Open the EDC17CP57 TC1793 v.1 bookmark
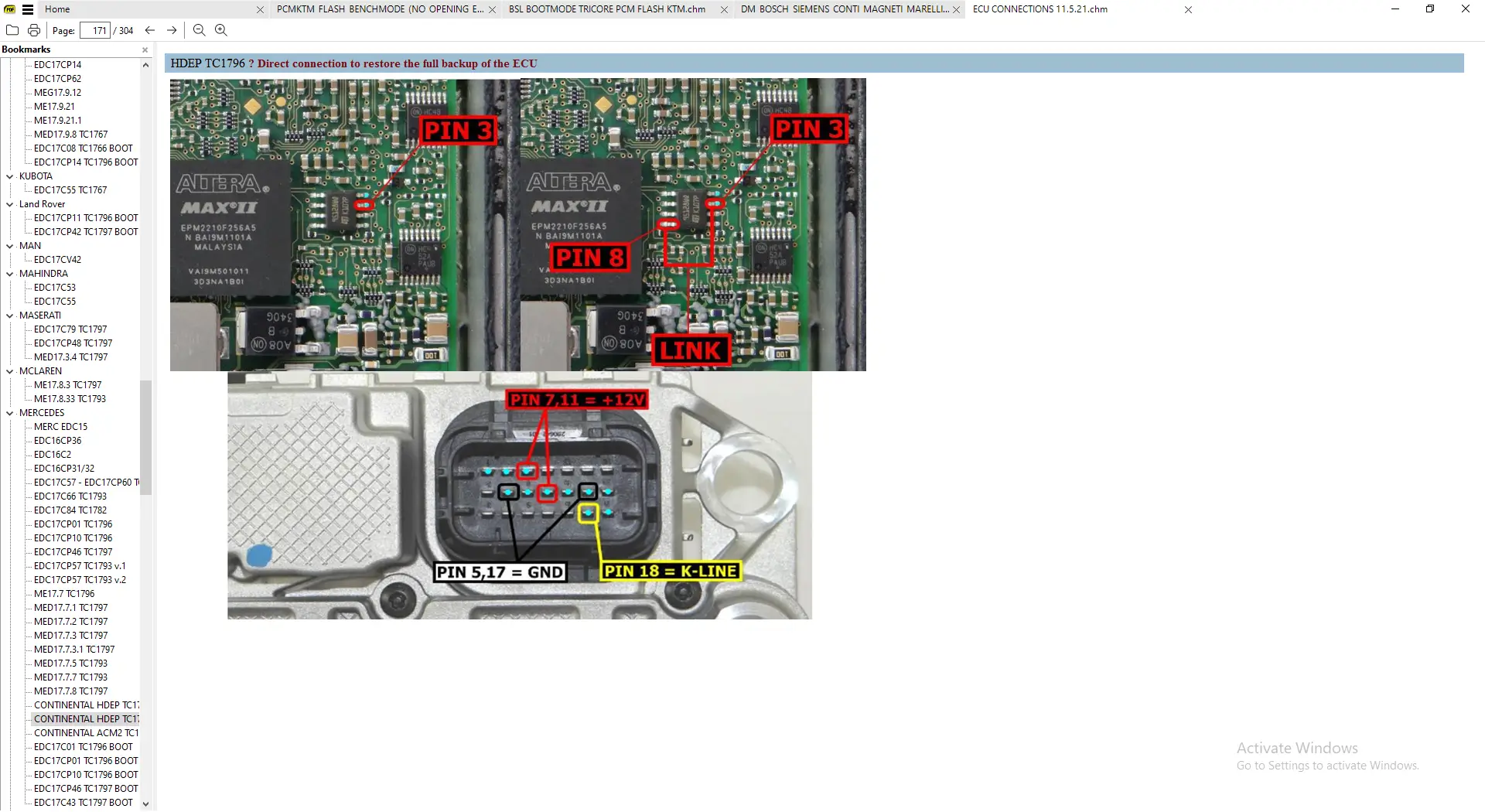The width and height of the screenshot is (1485, 812). click(80, 566)
